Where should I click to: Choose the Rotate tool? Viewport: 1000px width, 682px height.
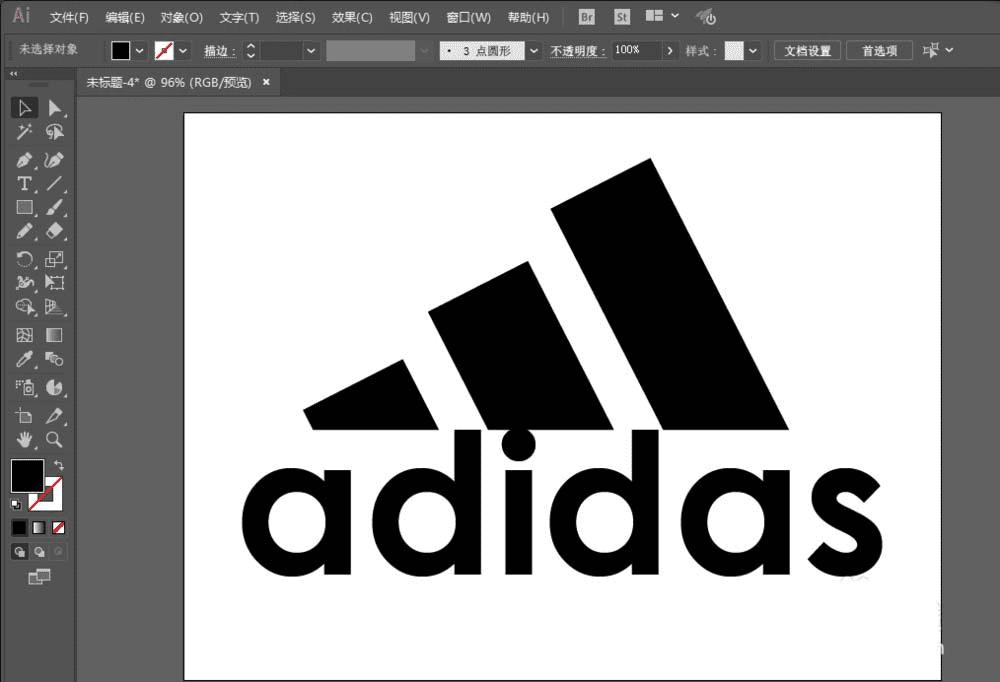(24, 259)
